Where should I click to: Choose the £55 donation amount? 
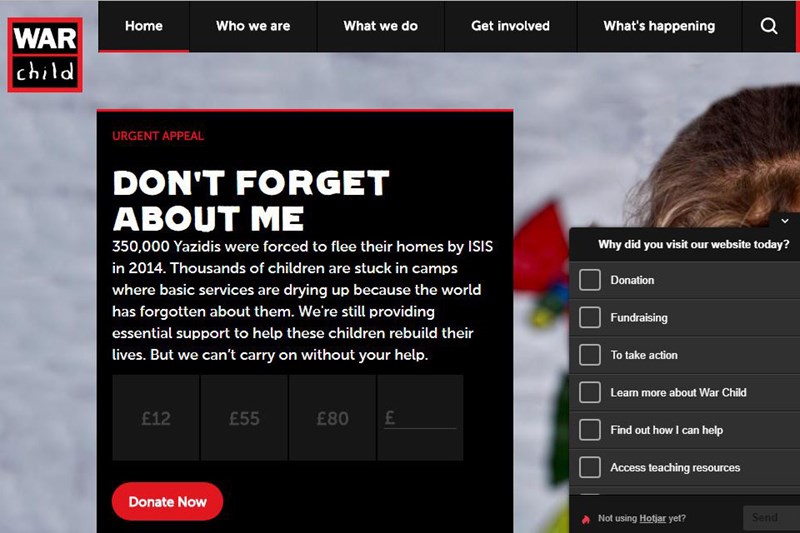coord(244,418)
